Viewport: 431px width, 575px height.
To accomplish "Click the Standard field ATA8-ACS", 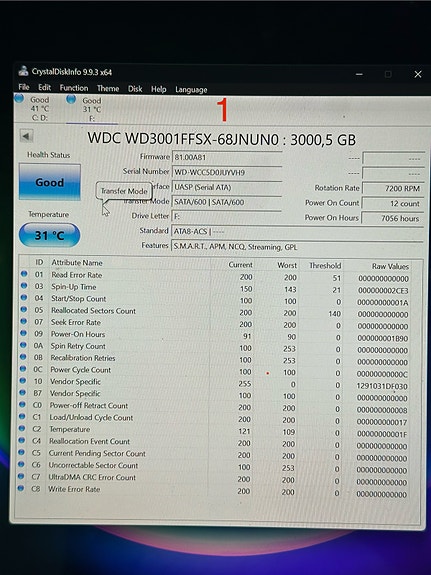I will pyautogui.click(x=297, y=232).
